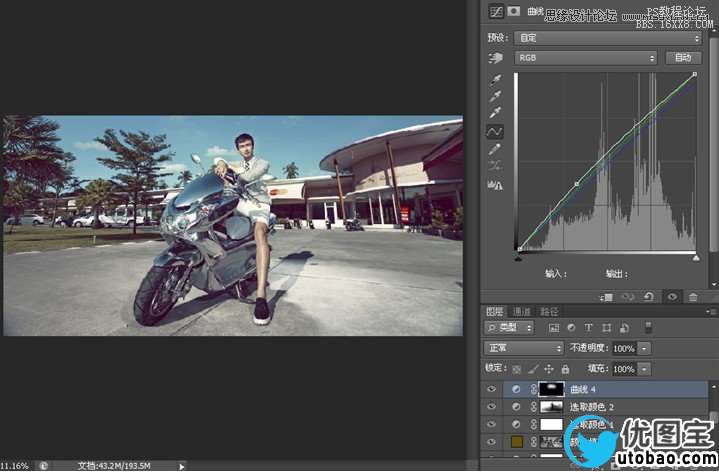Filter layers by adjustment layer type
This screenshot has width=719, height=472.
click(x=571, y=328)
